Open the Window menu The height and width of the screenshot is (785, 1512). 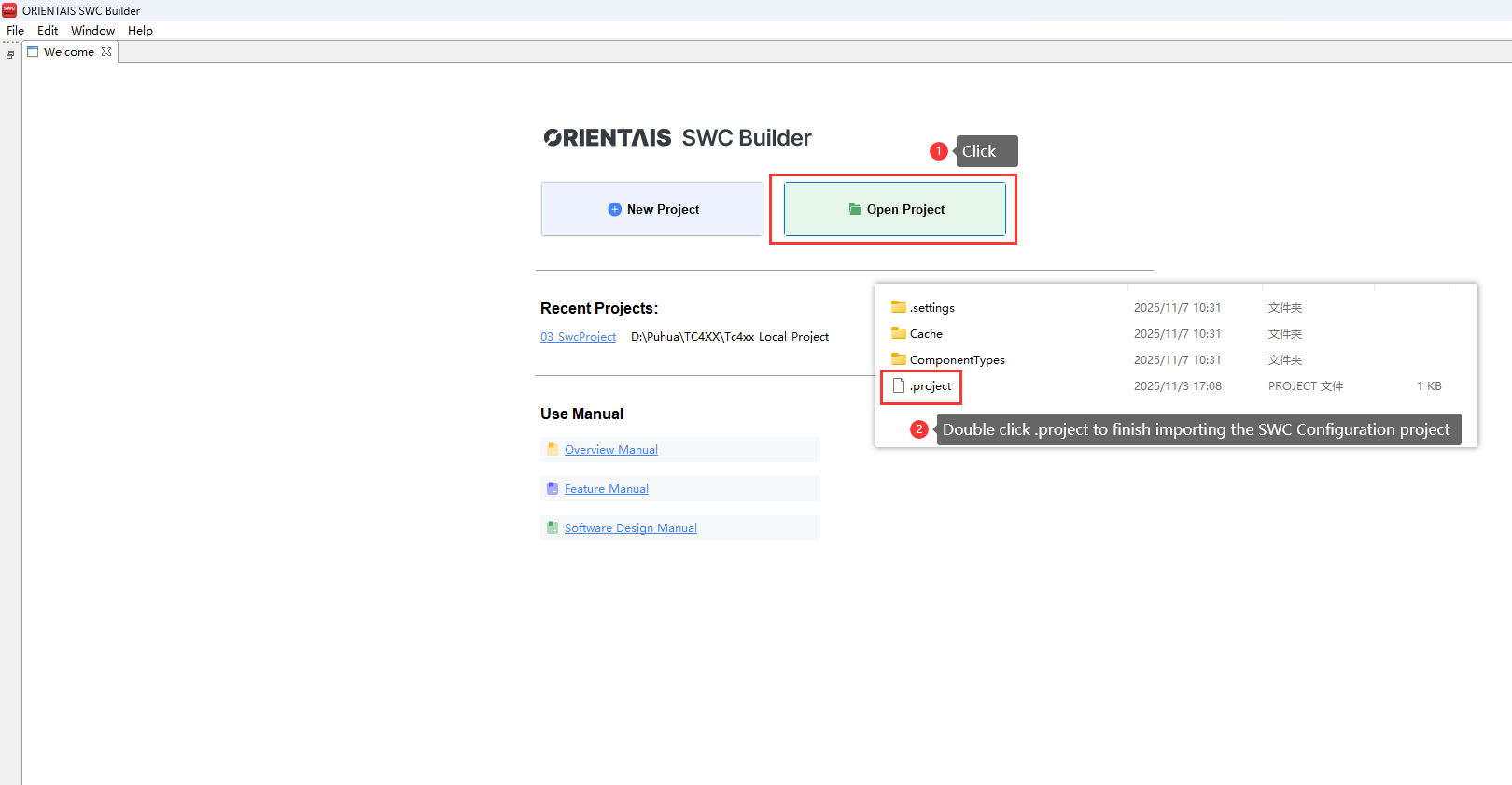92,31
